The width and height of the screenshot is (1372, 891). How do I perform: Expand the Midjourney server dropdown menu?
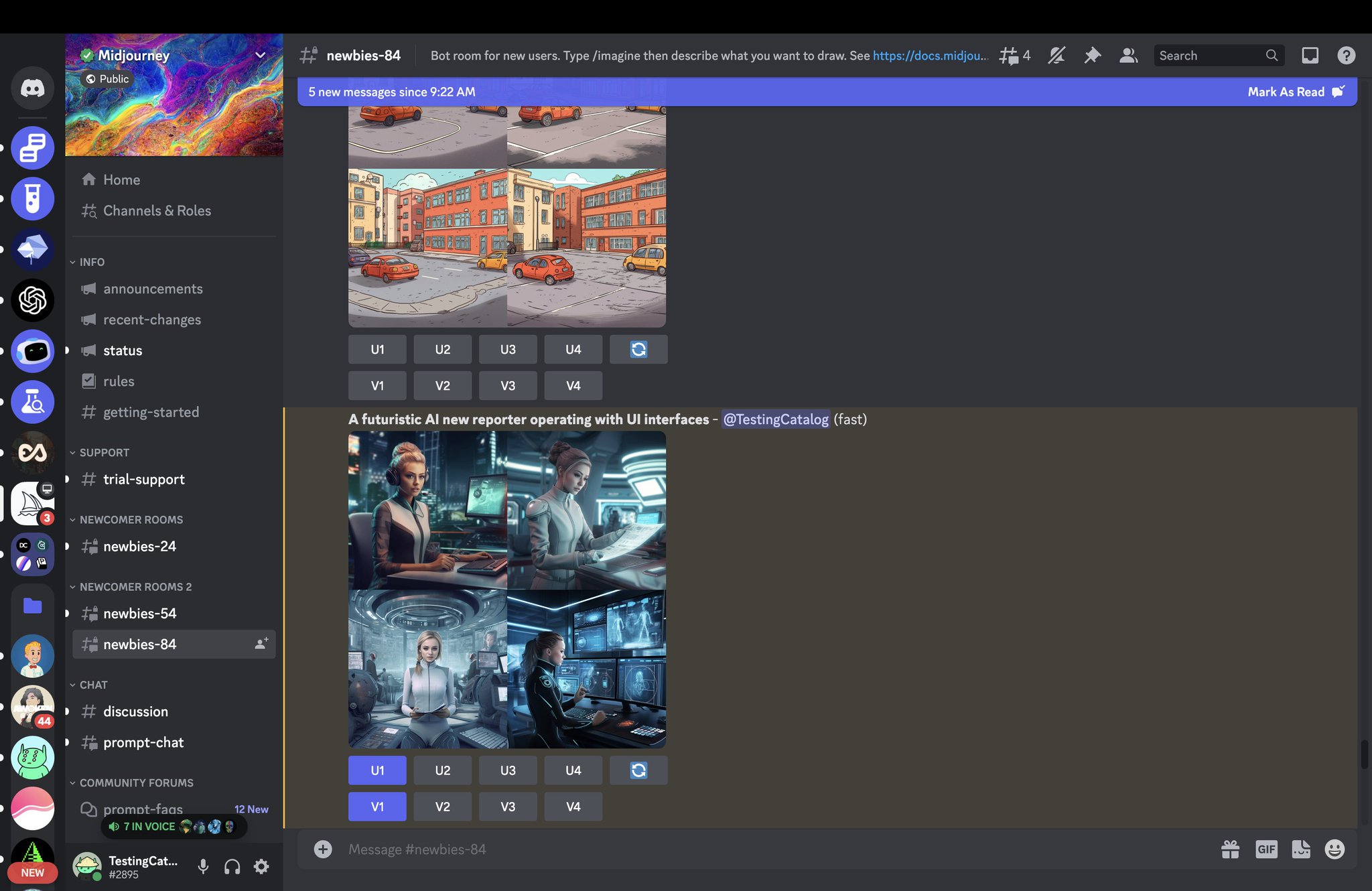pos(261,55)
